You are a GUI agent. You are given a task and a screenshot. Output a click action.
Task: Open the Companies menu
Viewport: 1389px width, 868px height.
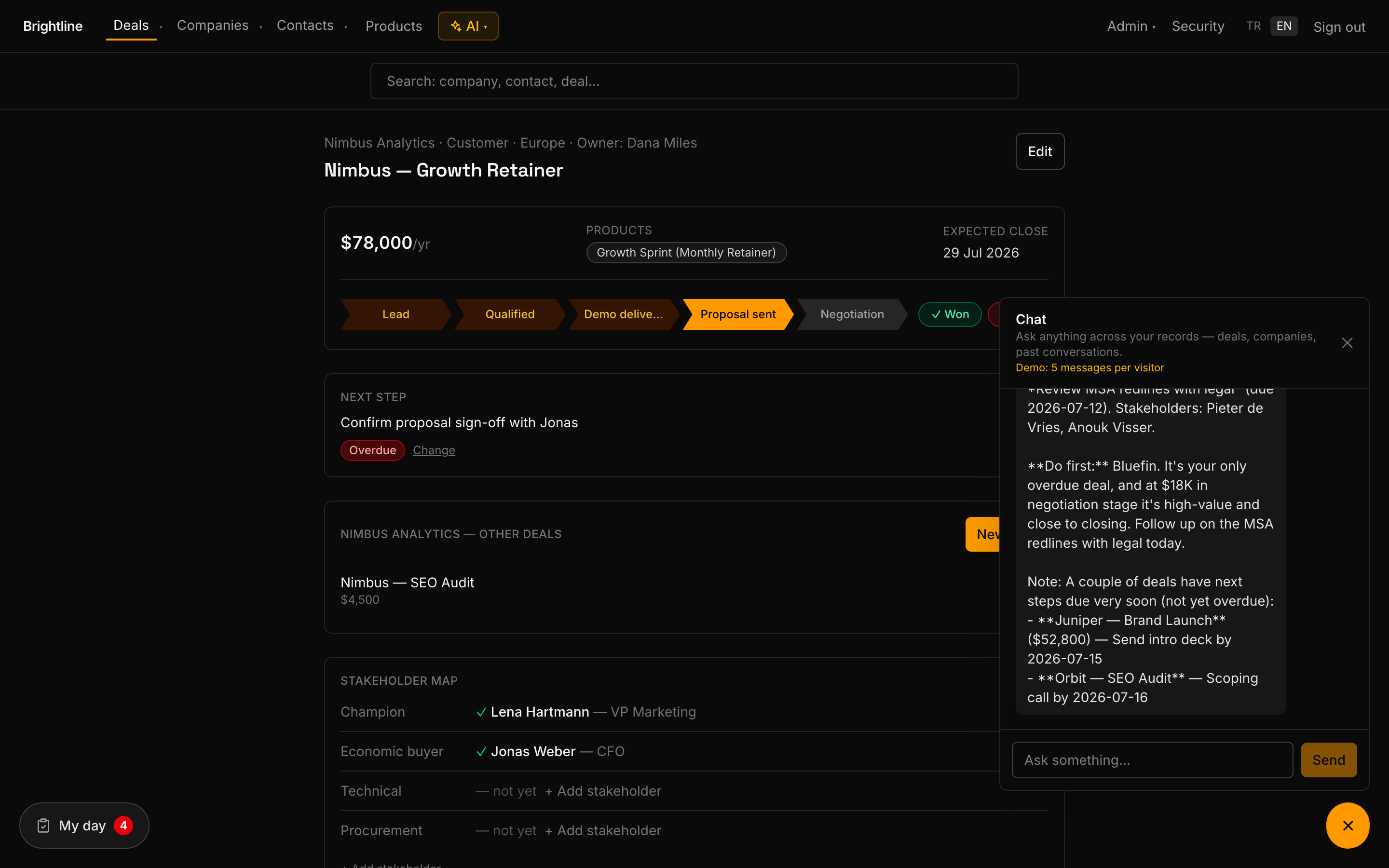(212, 25)
